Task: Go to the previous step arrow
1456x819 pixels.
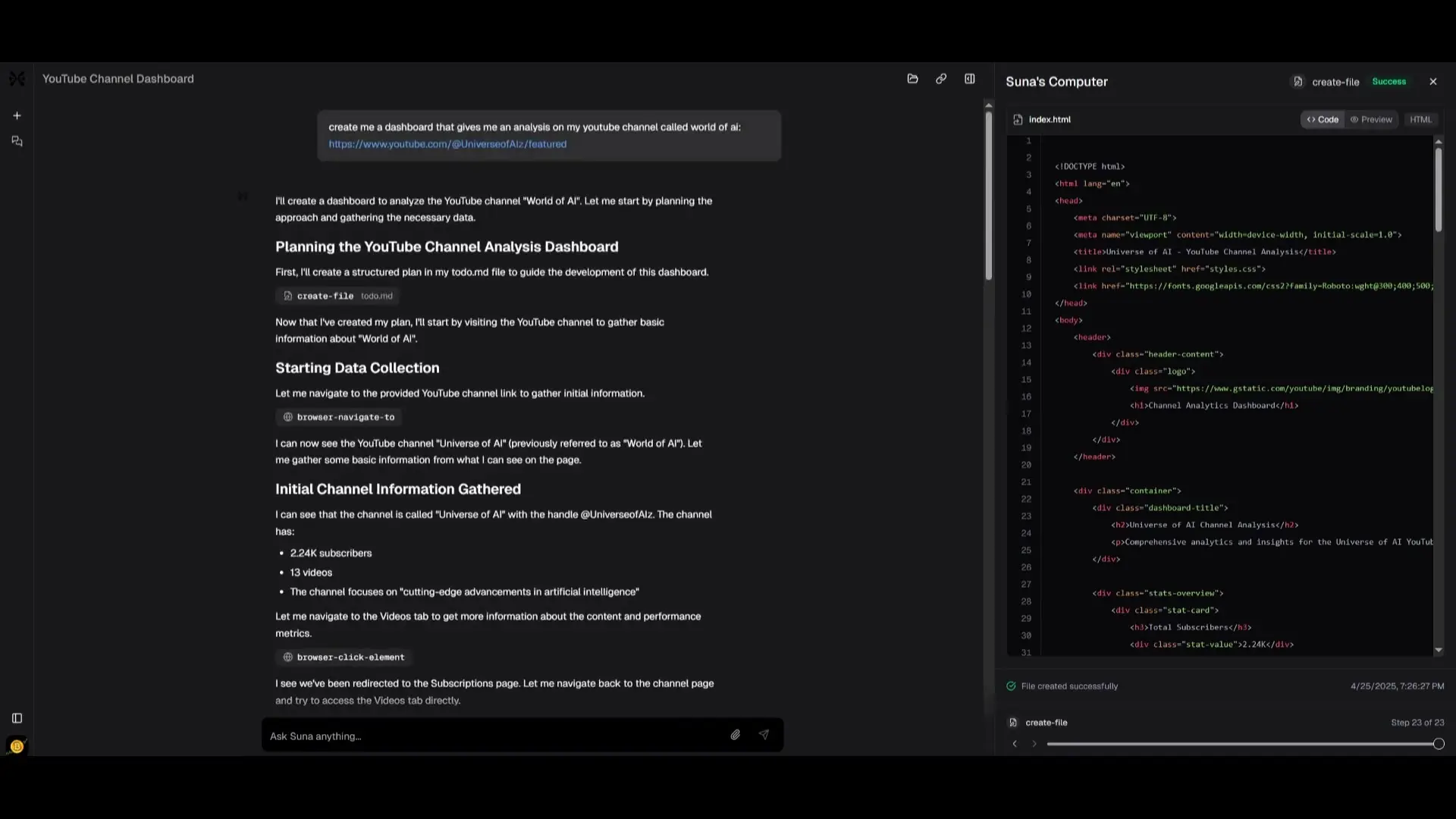Action: click(1015, 744)
